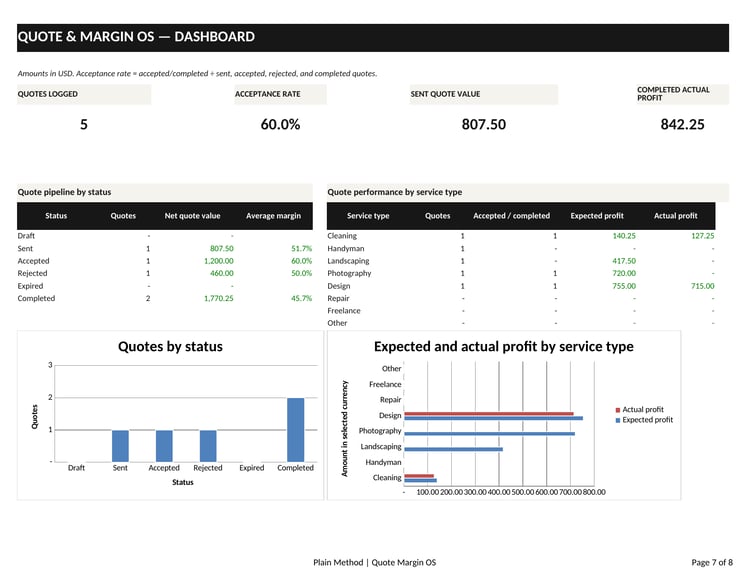This screenshot has height=579, width=750.
Task: Click the Accepted bar in status chart
Action: (164, 446)
